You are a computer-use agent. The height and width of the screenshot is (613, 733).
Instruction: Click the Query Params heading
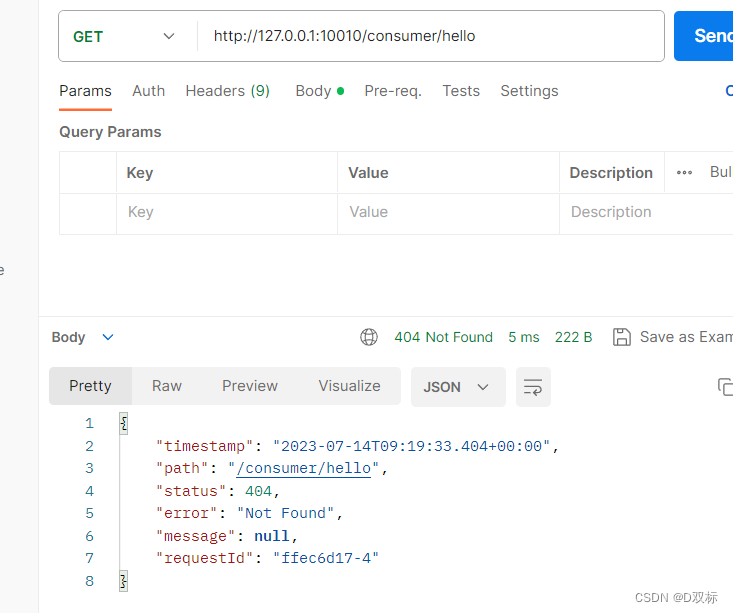(110, 132)
